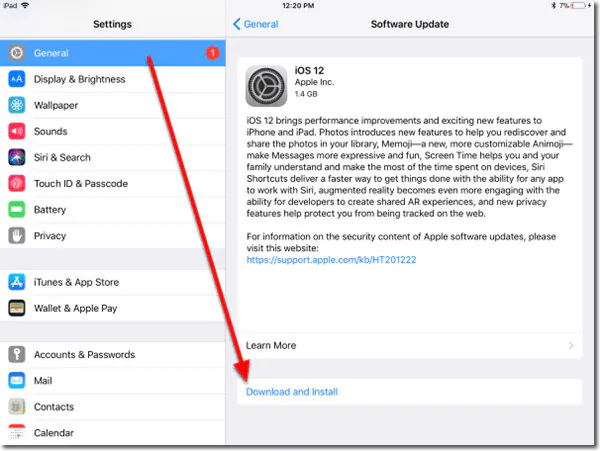Open iTunes & App Store icon

click(16, 282)
